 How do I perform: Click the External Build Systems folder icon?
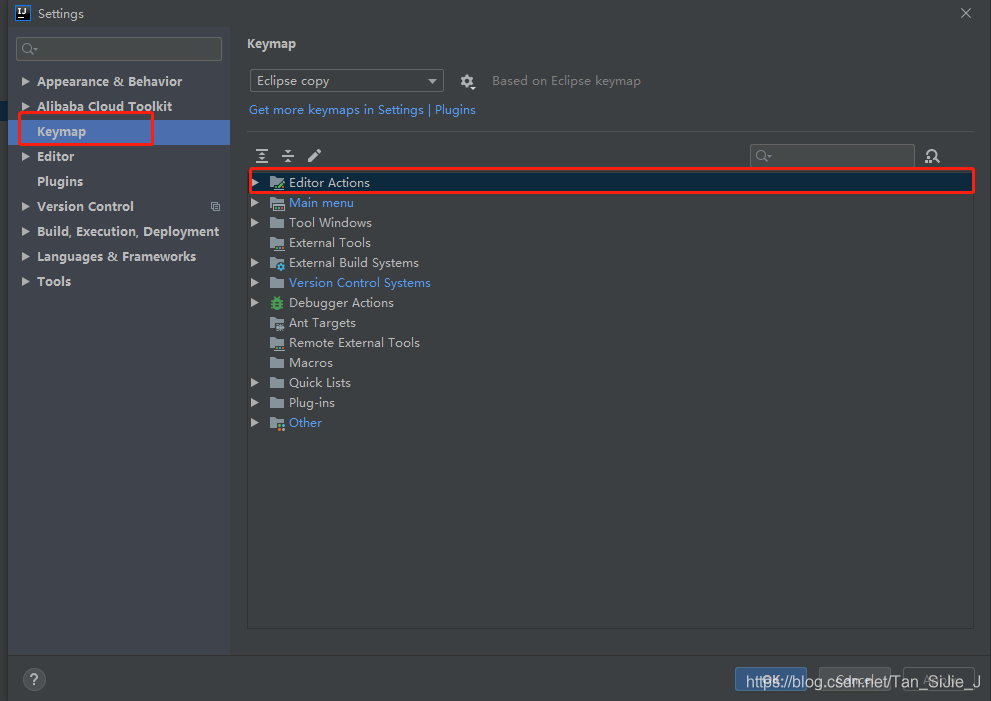tap(277, 263)
